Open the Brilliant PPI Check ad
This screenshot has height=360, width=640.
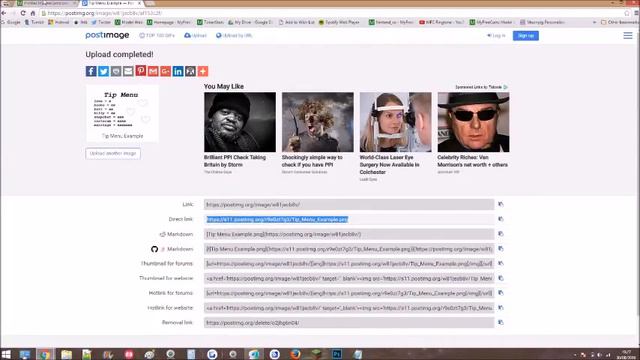pyautogui.click(x=240, y=133)
